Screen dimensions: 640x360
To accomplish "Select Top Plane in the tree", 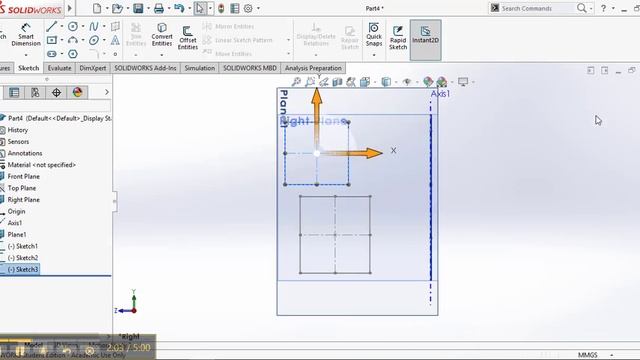I will pos(22,188).
